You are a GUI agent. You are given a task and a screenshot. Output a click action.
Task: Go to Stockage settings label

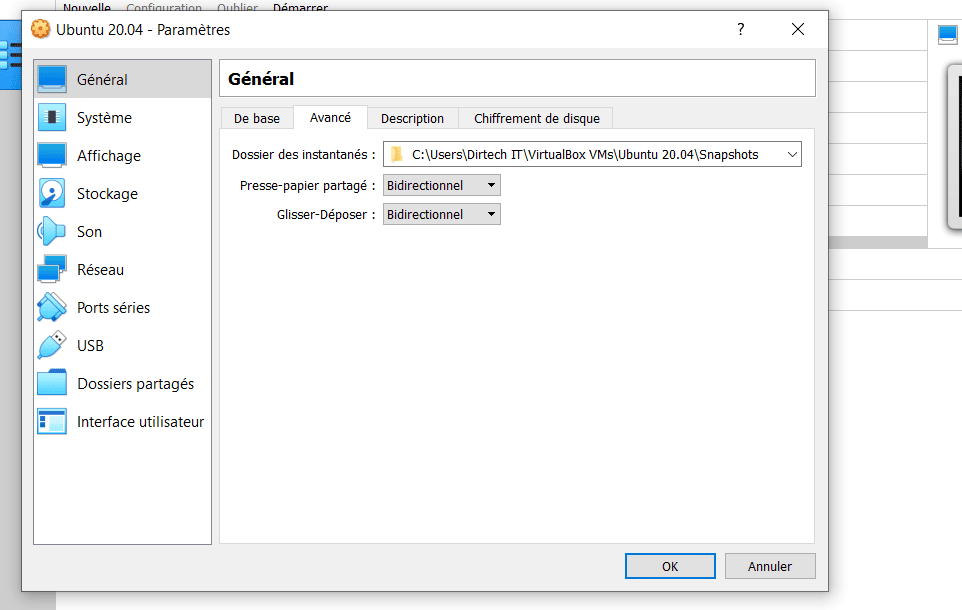coord(107,194)
